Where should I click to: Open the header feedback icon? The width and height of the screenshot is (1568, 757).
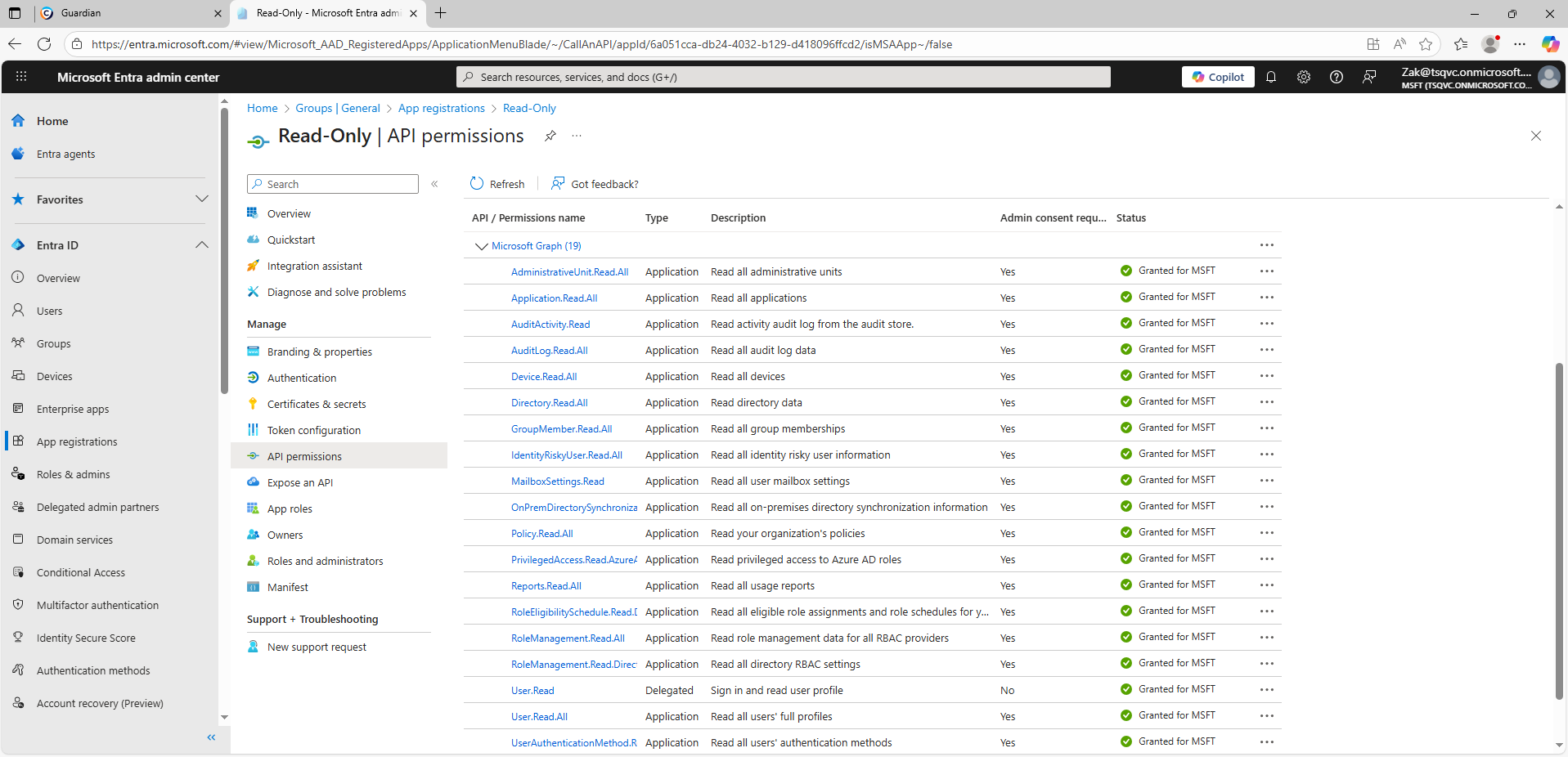pos(1369,77)
